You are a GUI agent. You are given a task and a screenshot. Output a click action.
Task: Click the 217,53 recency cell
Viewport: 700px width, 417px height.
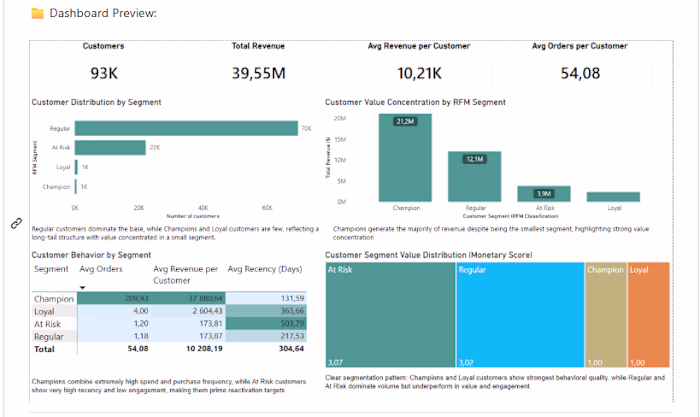click(266, 336)
